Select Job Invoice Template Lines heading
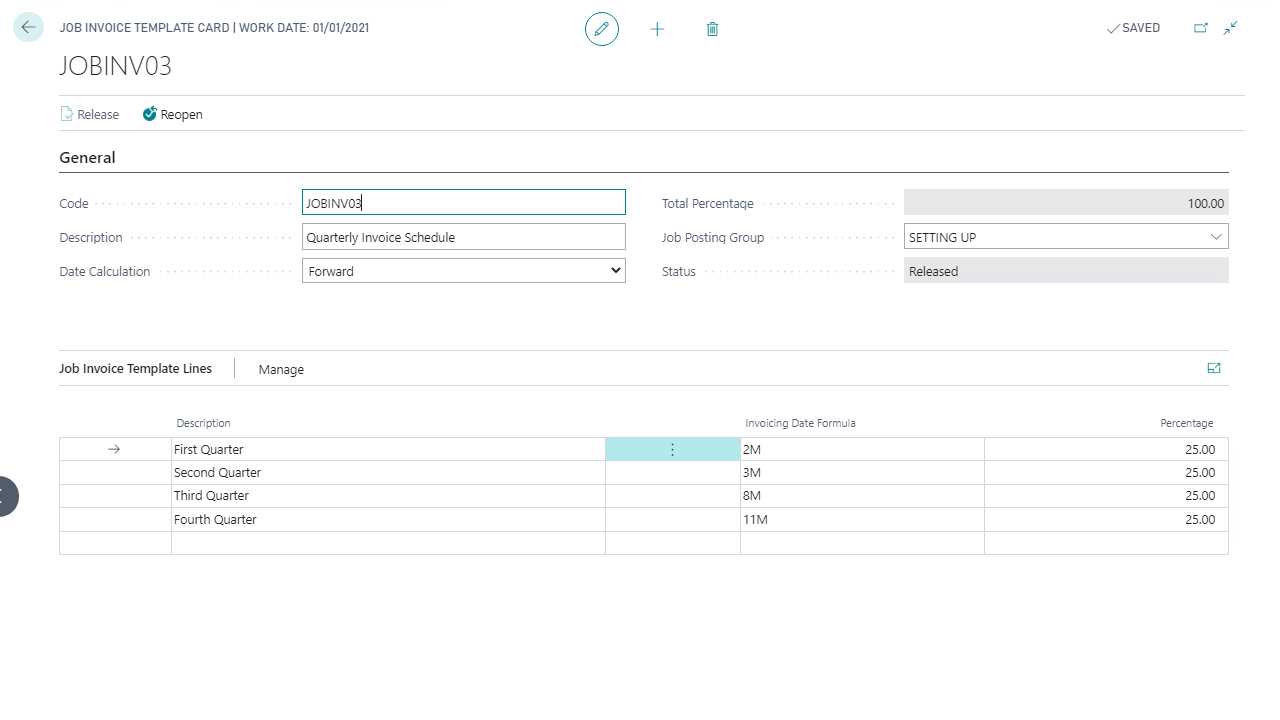1280x720 pixels. point(136,368)
